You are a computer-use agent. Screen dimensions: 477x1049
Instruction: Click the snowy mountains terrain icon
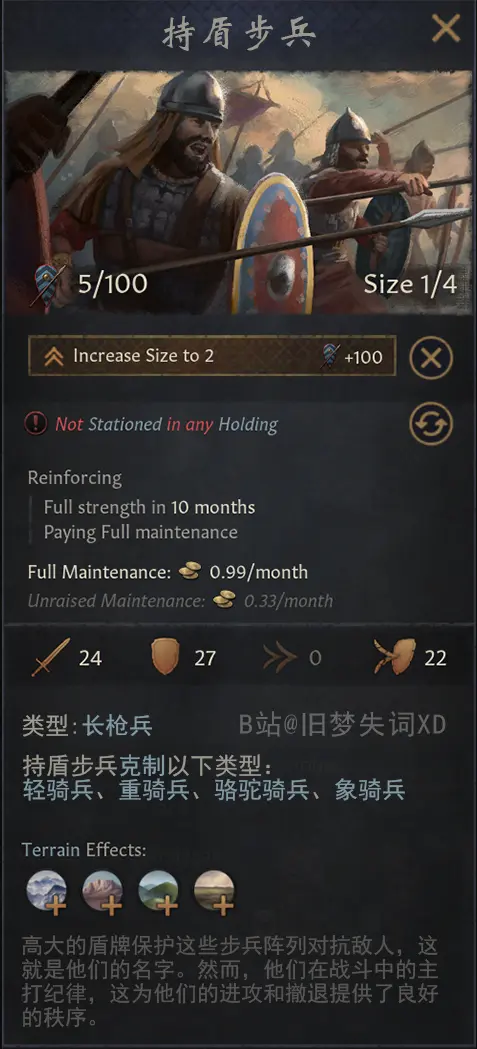pos(47,892)
